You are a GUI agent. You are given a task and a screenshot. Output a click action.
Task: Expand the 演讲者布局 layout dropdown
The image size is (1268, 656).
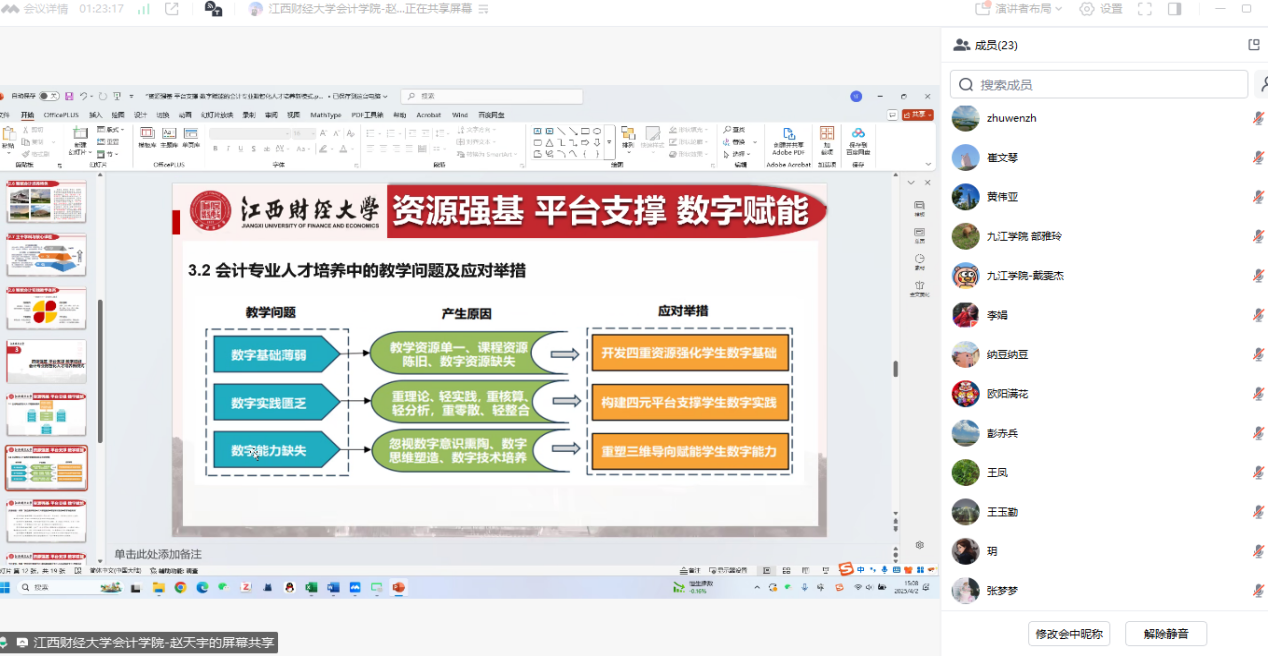click(x=1019, y=9)
